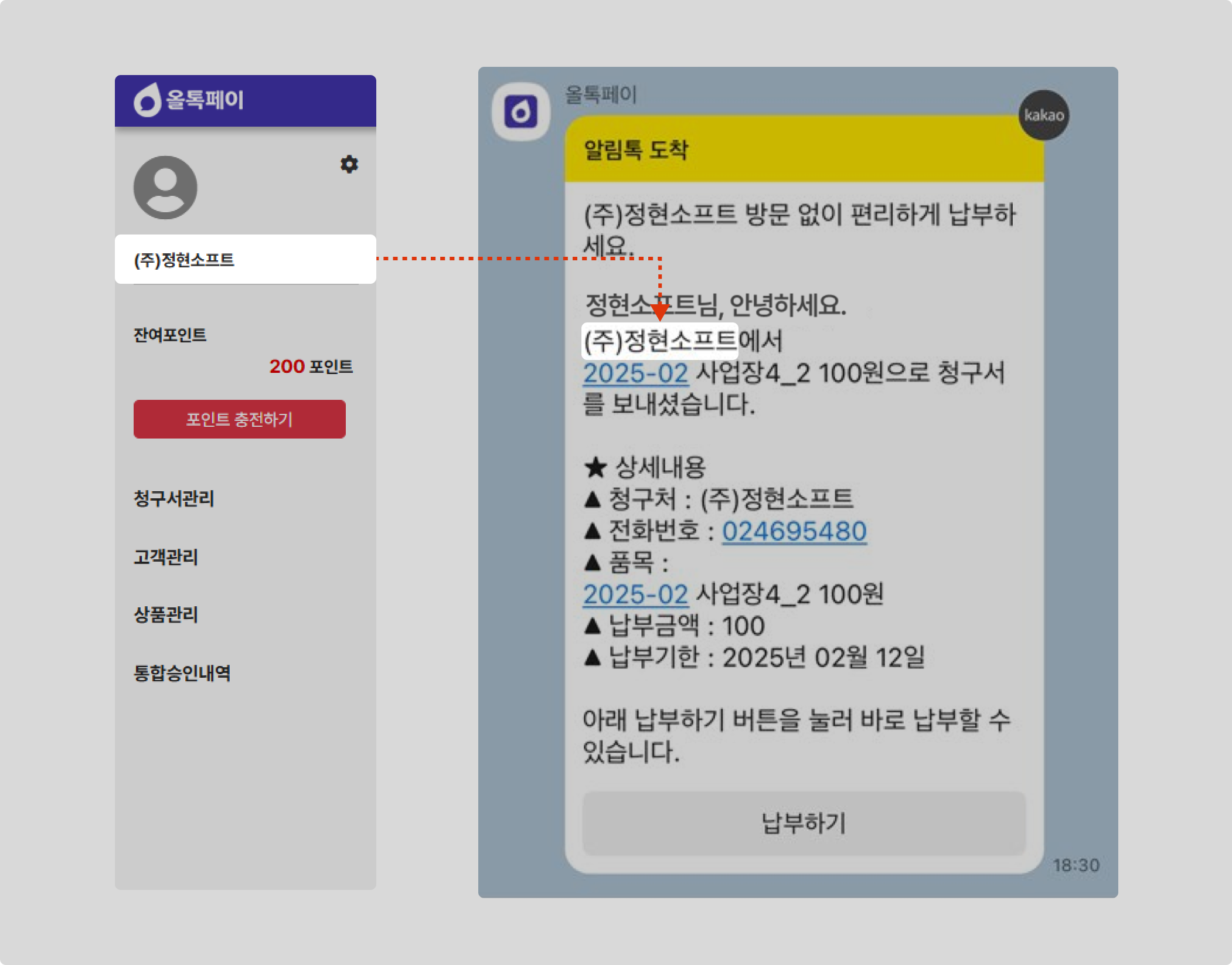The image size is (1232, 965).
Task: Click the yellow 알림톡 도착 header
Action: coord(803,150)
